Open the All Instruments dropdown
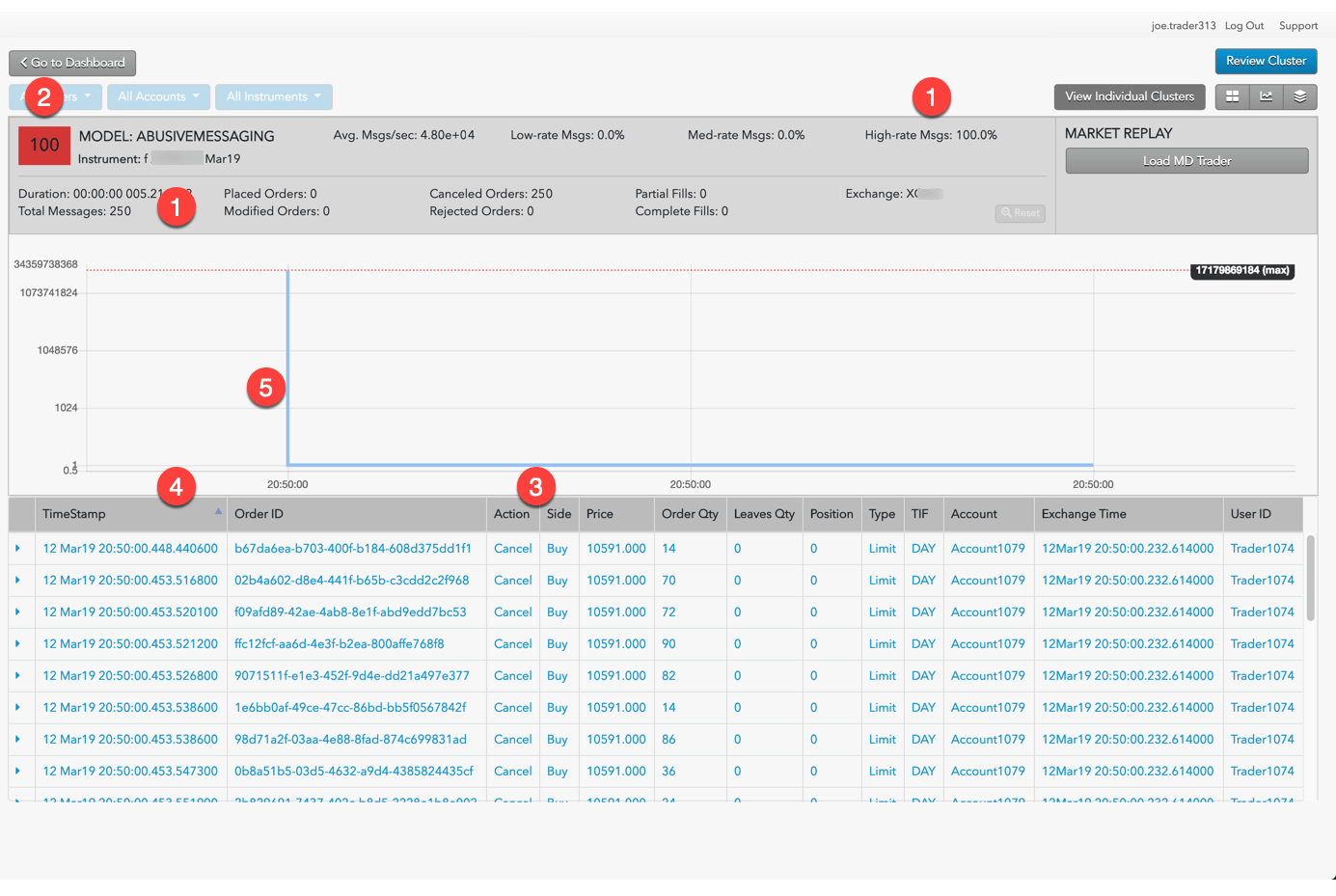Screen dimensions: 1336x896 point(273,96)
